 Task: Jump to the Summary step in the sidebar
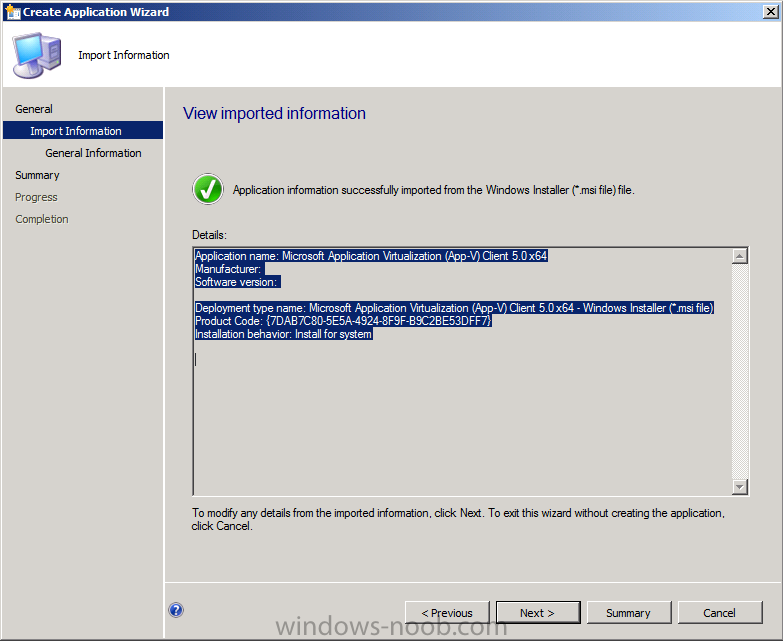[x=37, y=175]
